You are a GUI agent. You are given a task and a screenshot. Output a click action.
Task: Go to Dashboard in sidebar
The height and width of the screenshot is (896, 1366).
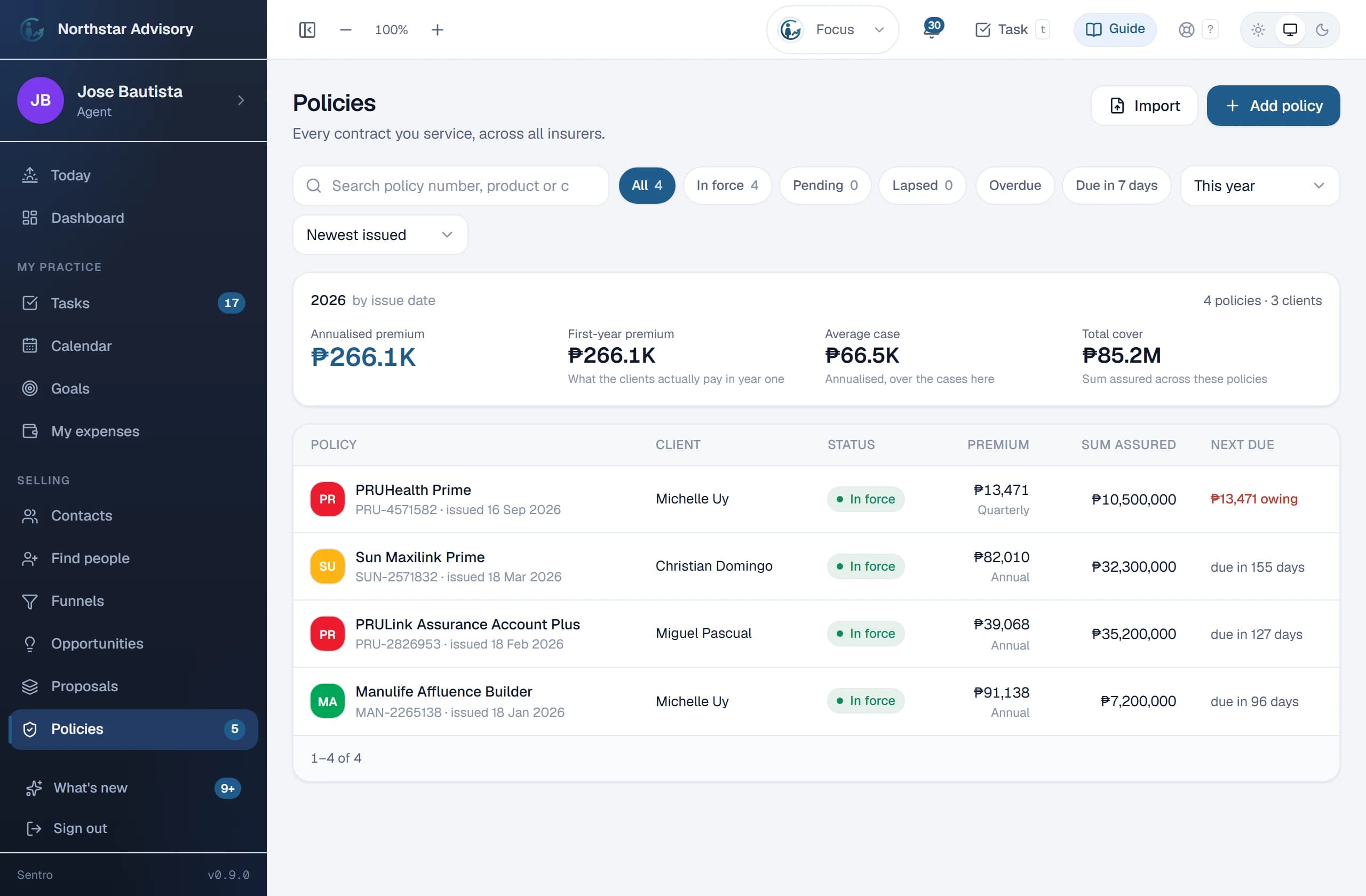click(x=133, y=218)
